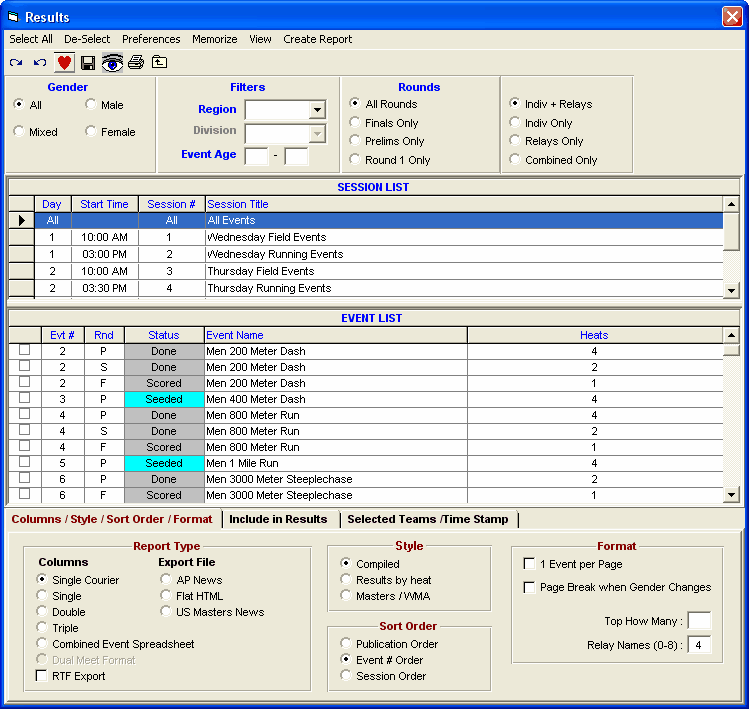The height and width of the screenshot is (709, 749).
Task: Click session list scroll down arrow
Action: [731, 290]
